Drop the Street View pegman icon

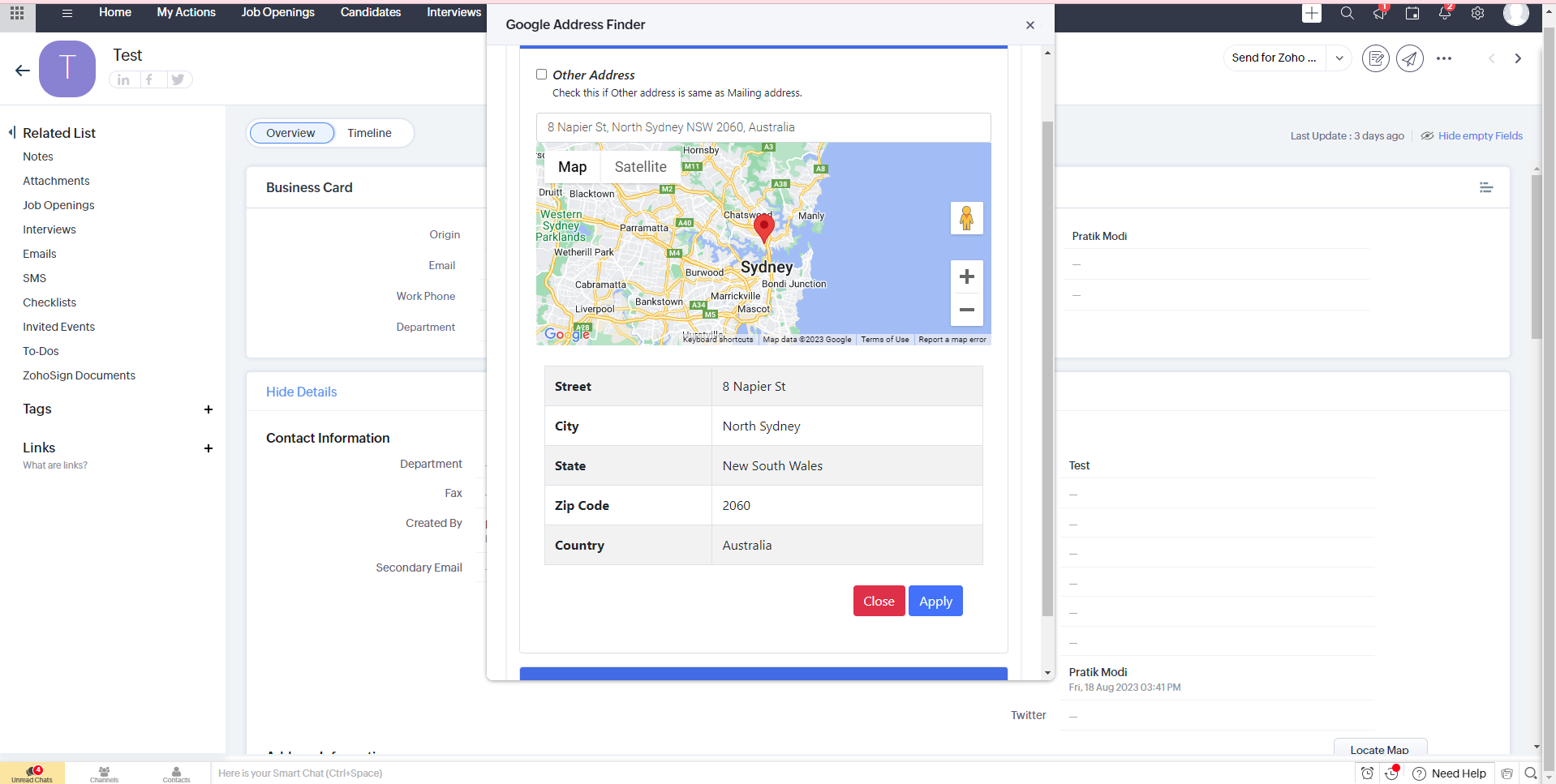click(967, 218)
